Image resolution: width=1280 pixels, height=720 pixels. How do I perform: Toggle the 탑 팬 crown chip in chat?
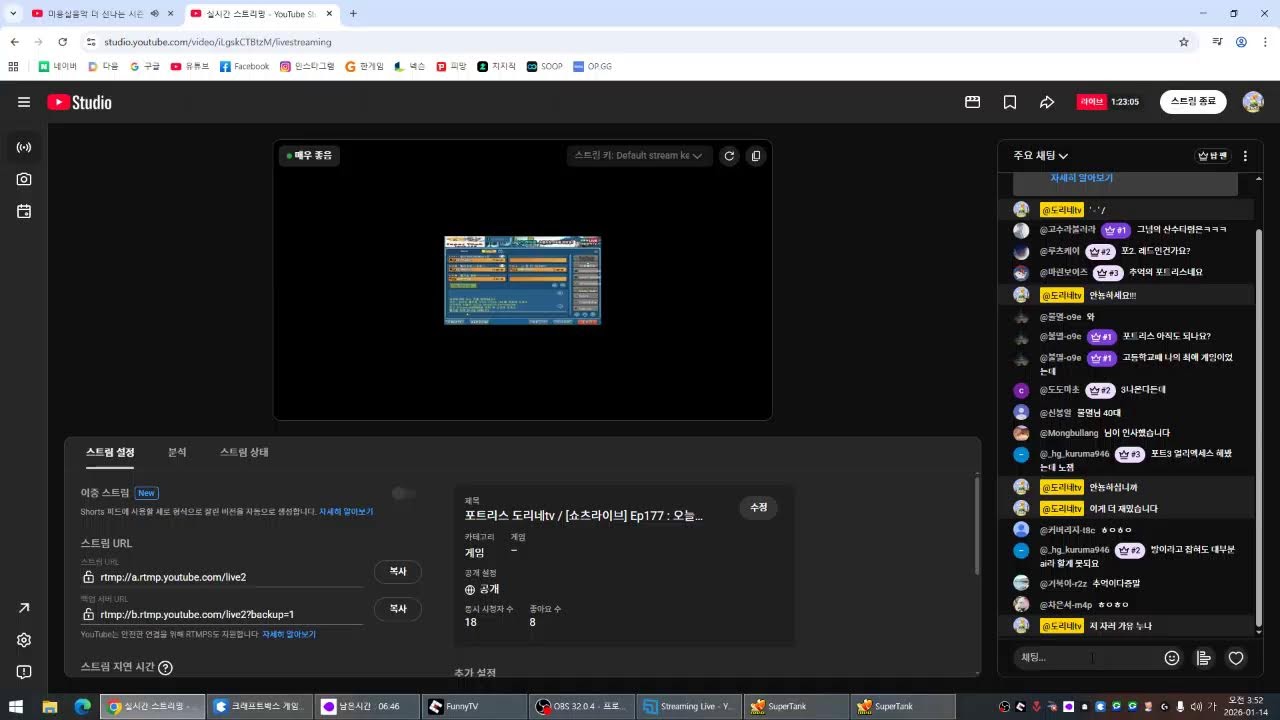click(x=1212, y=156)
